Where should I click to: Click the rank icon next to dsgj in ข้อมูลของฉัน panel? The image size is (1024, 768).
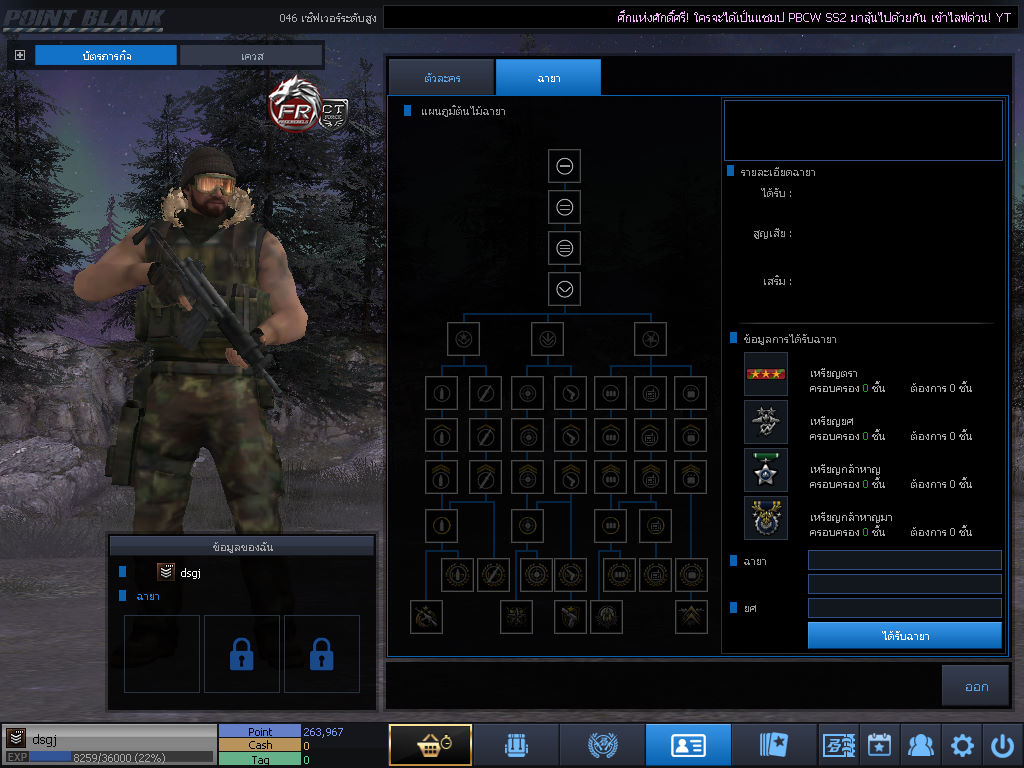[x=166, y=572]
